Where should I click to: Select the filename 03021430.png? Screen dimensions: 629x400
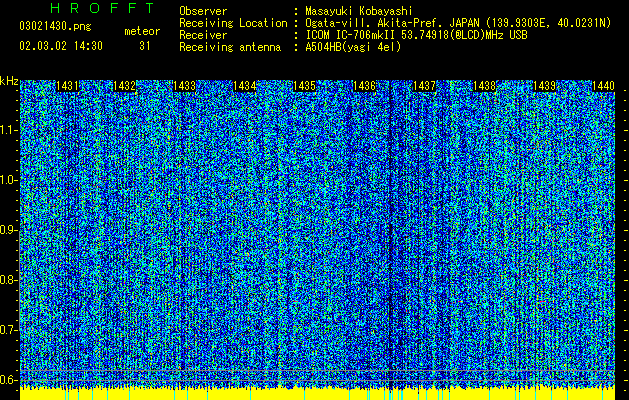point(55,26)
